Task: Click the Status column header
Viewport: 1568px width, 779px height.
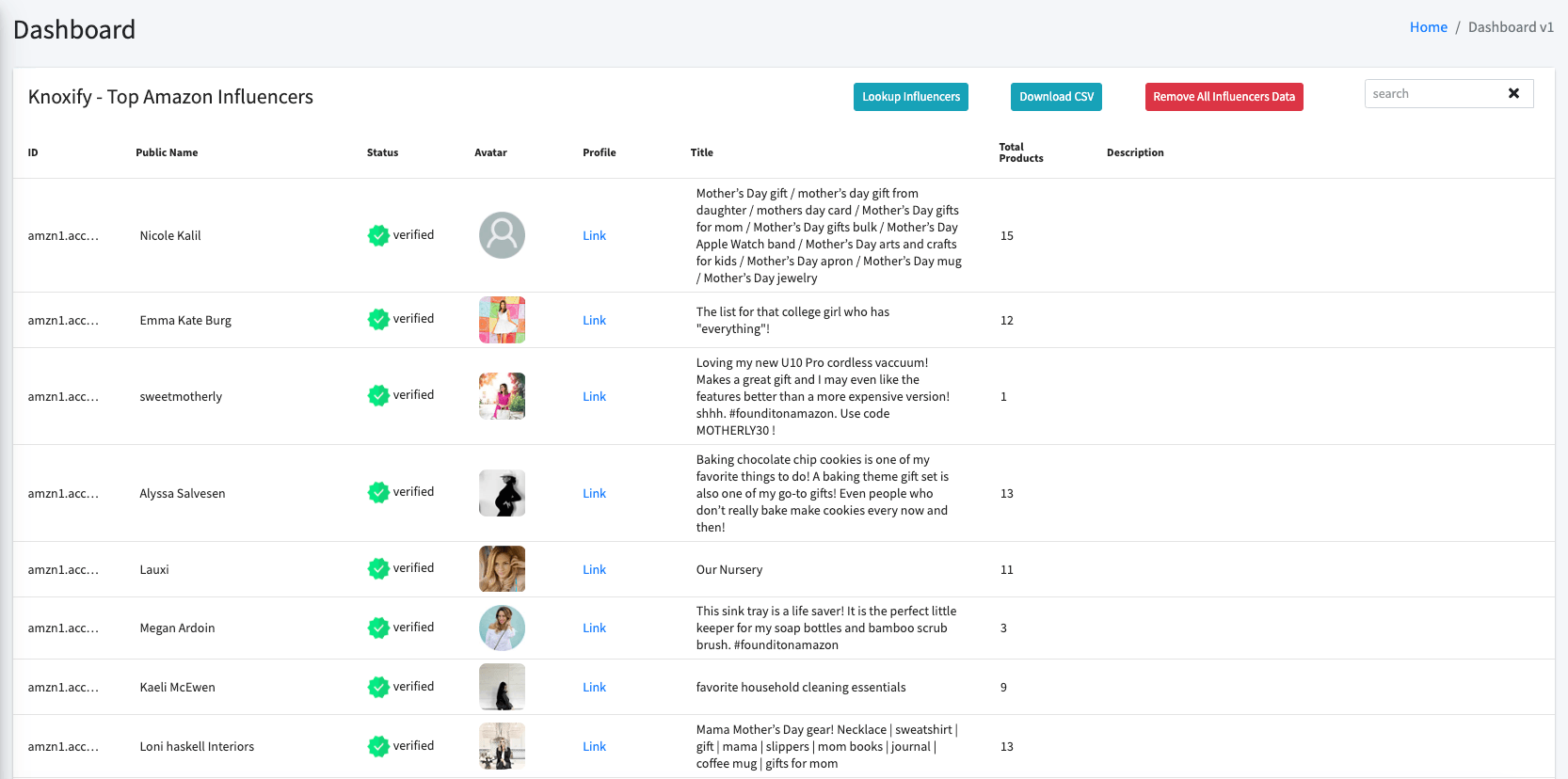Action: coord(382,152)
